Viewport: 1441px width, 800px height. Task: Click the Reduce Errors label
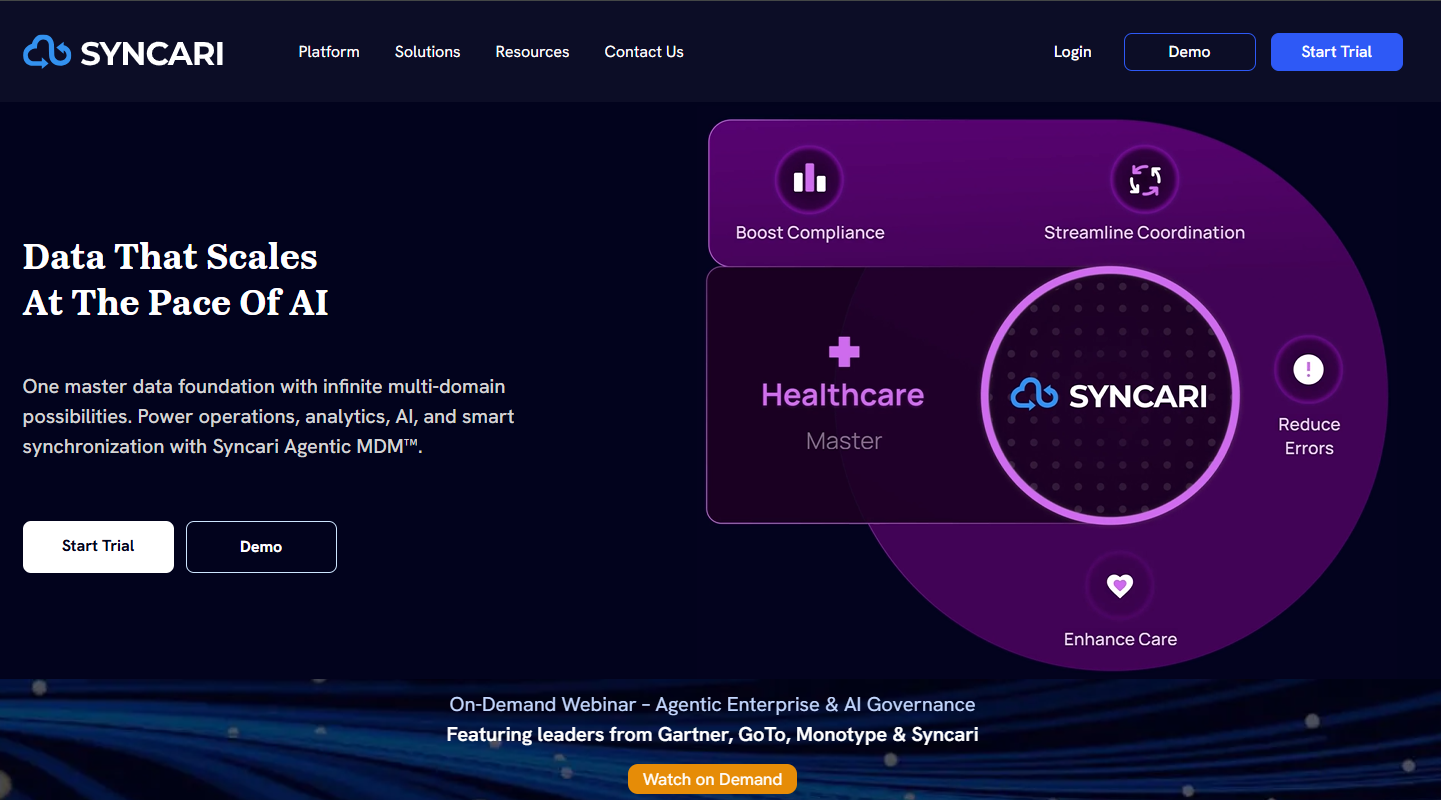[1309, 436]
